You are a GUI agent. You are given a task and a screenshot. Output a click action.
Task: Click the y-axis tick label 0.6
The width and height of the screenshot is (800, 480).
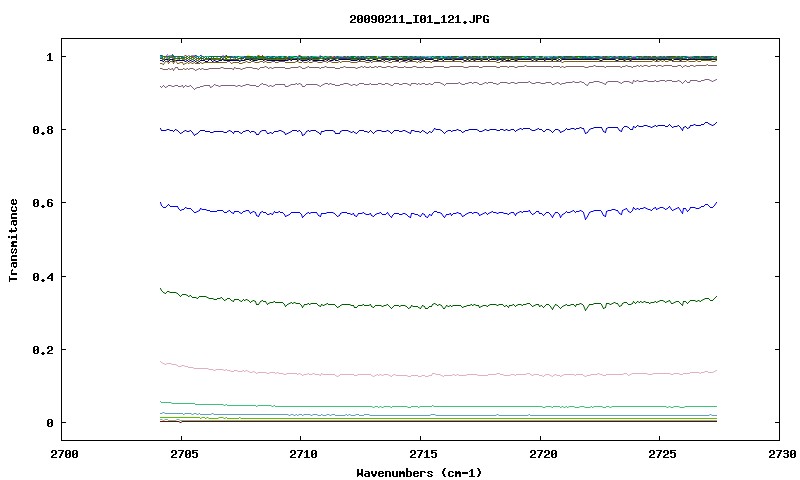(43, 203)
